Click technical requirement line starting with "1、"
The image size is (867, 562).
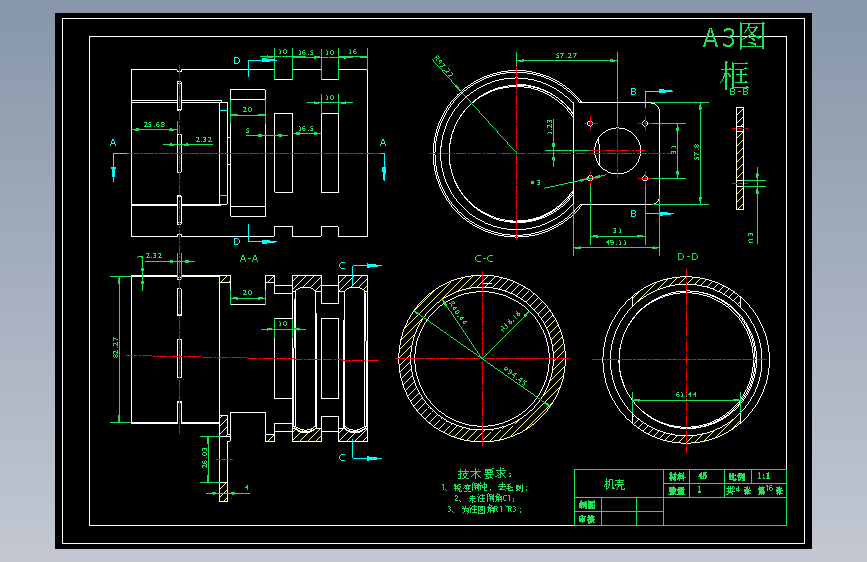point(485,487)
